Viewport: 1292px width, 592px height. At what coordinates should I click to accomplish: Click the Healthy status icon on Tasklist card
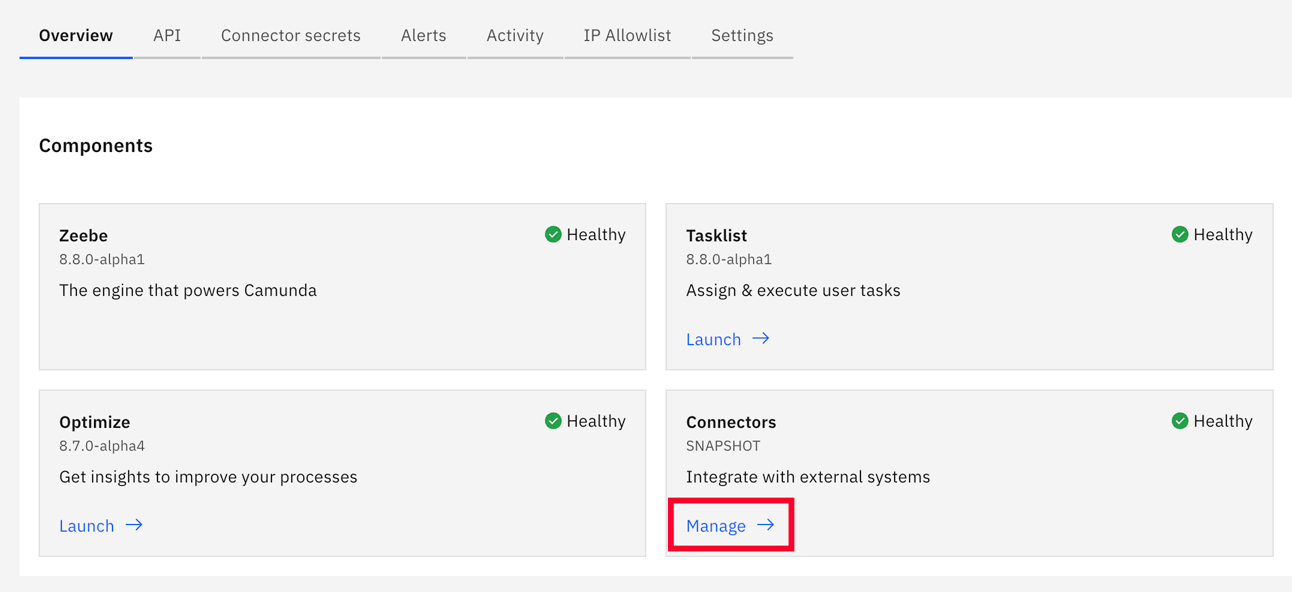tap(1180, 234)
